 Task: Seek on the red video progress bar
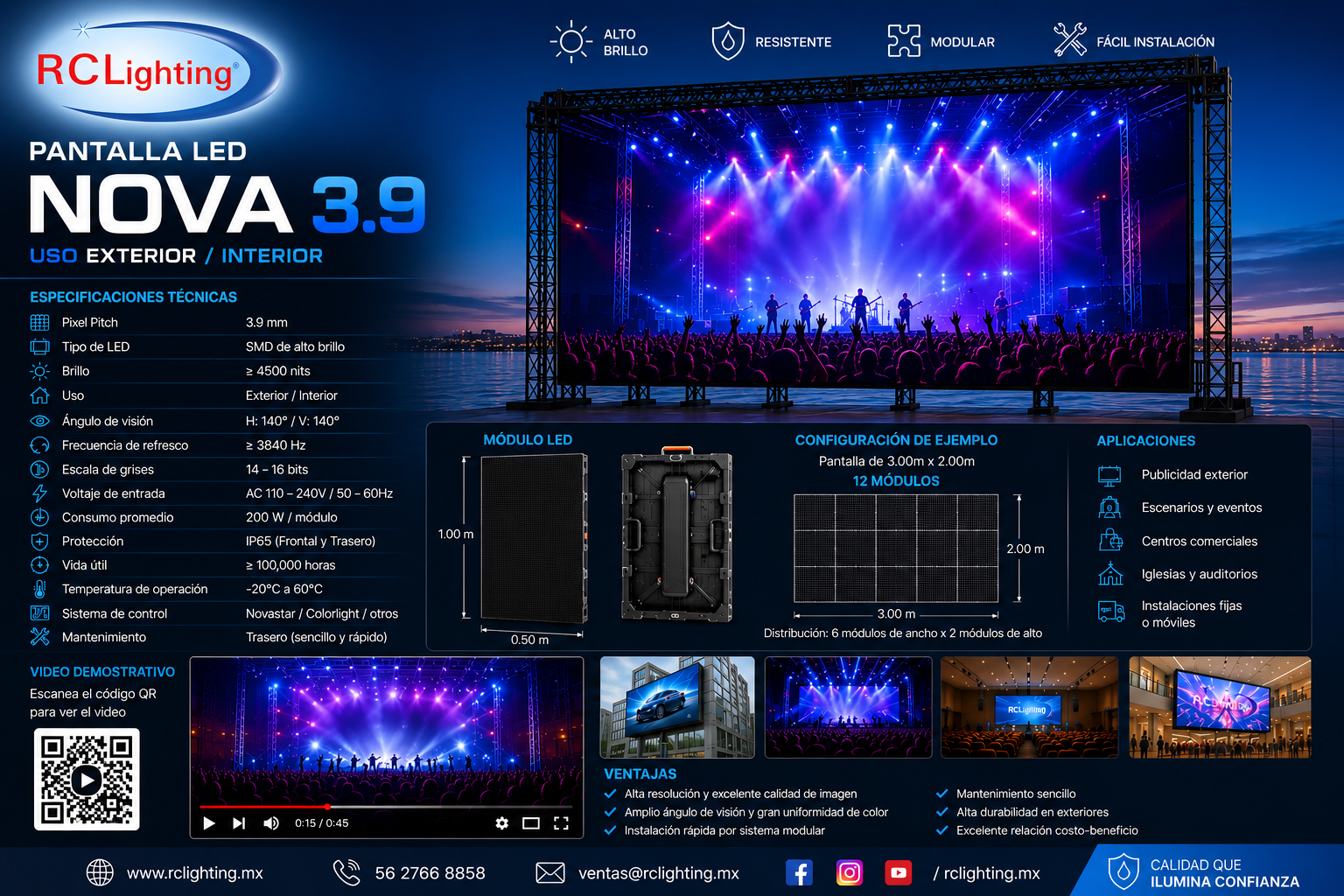tap(386, 807)
